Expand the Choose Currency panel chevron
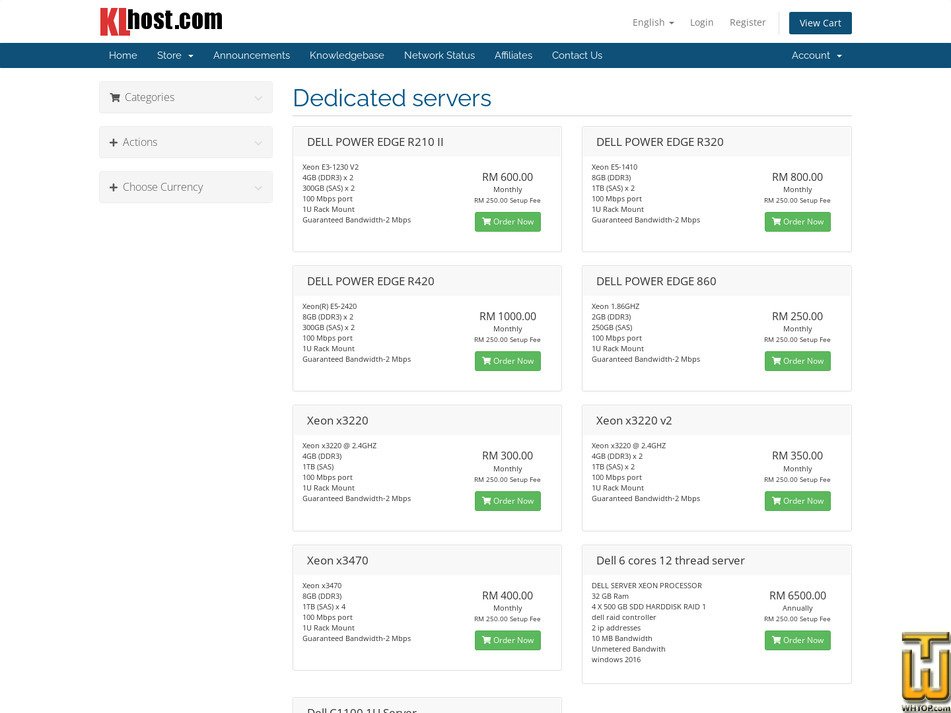The width and height of the screenshot is (951, 713). (x=258, y=188)
